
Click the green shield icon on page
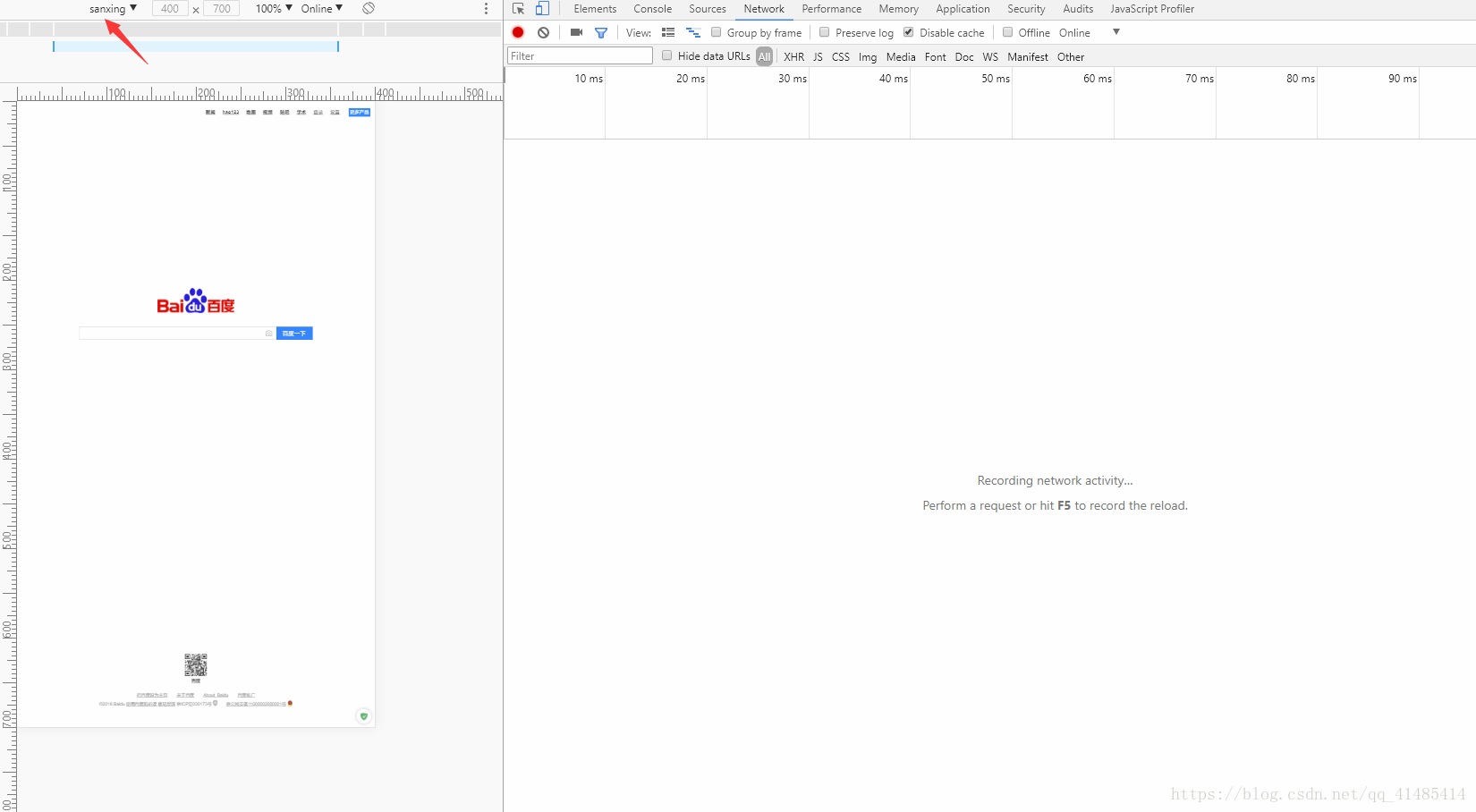[x=363, y=716]
